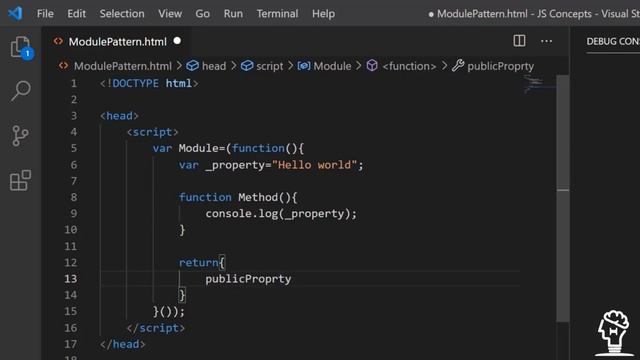The width and height of the screenshot is (640, 360).
Task: Click line number 5 in the gutter
Action: coord(73,148)
